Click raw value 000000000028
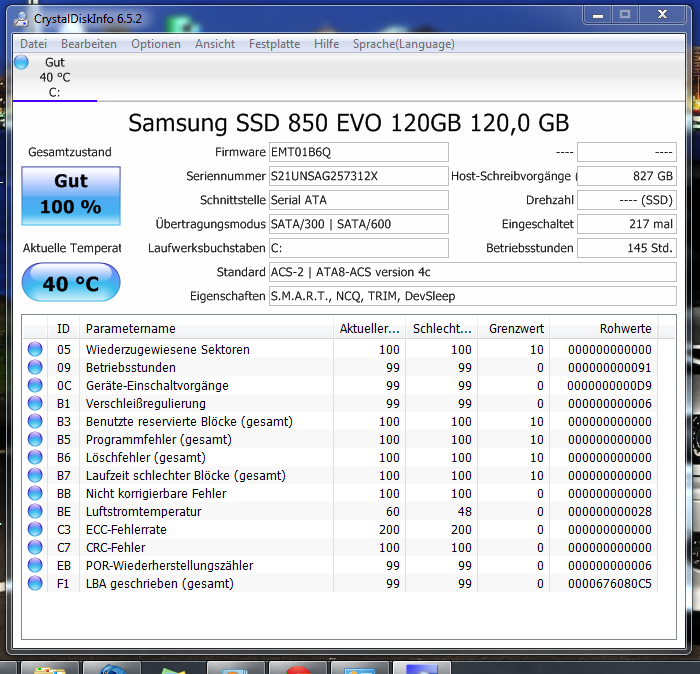 tap(610, 512)
